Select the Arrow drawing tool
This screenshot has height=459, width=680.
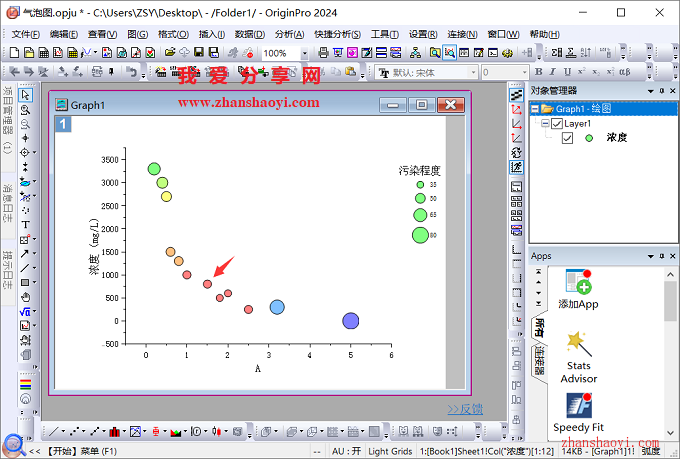point(25,253)
